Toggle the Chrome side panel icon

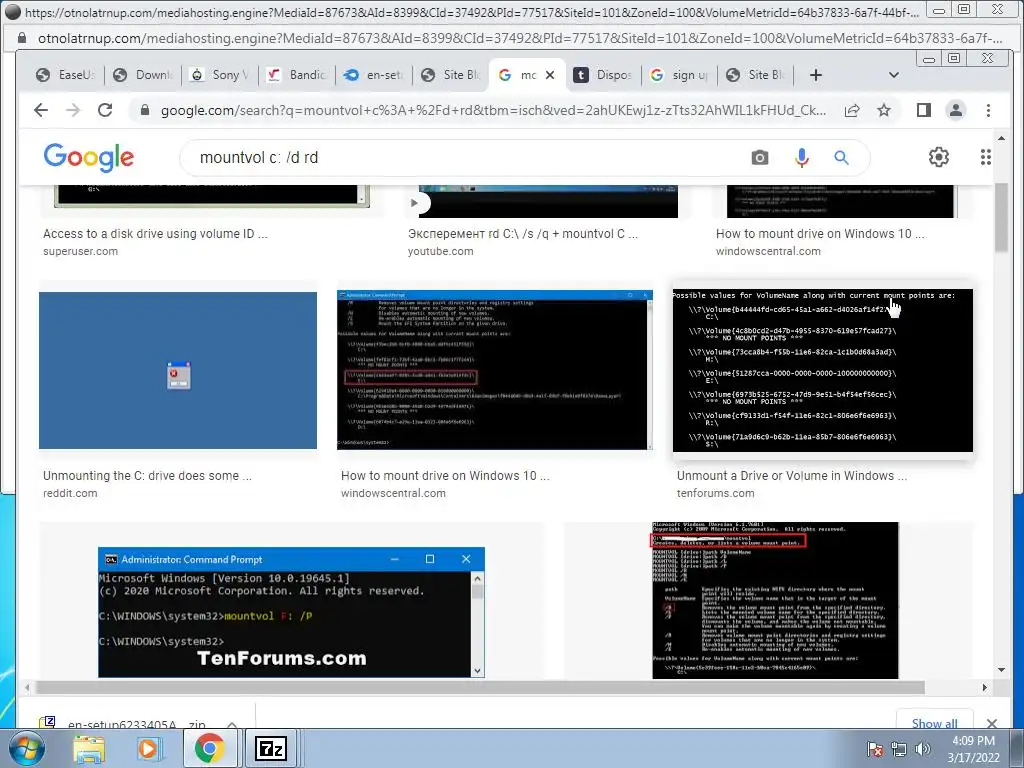pos(923,110)
